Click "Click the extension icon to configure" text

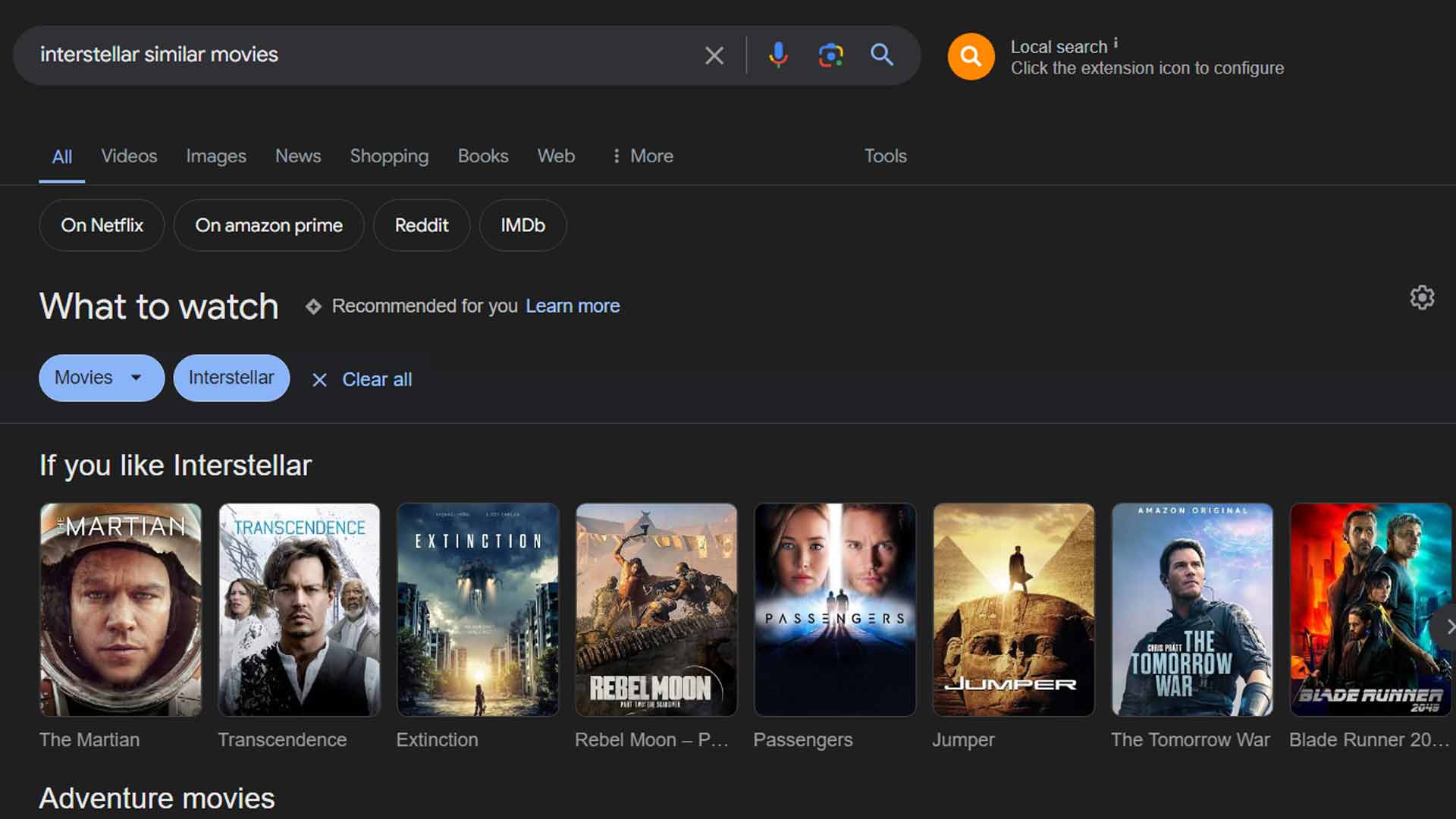coord(1147,68)
